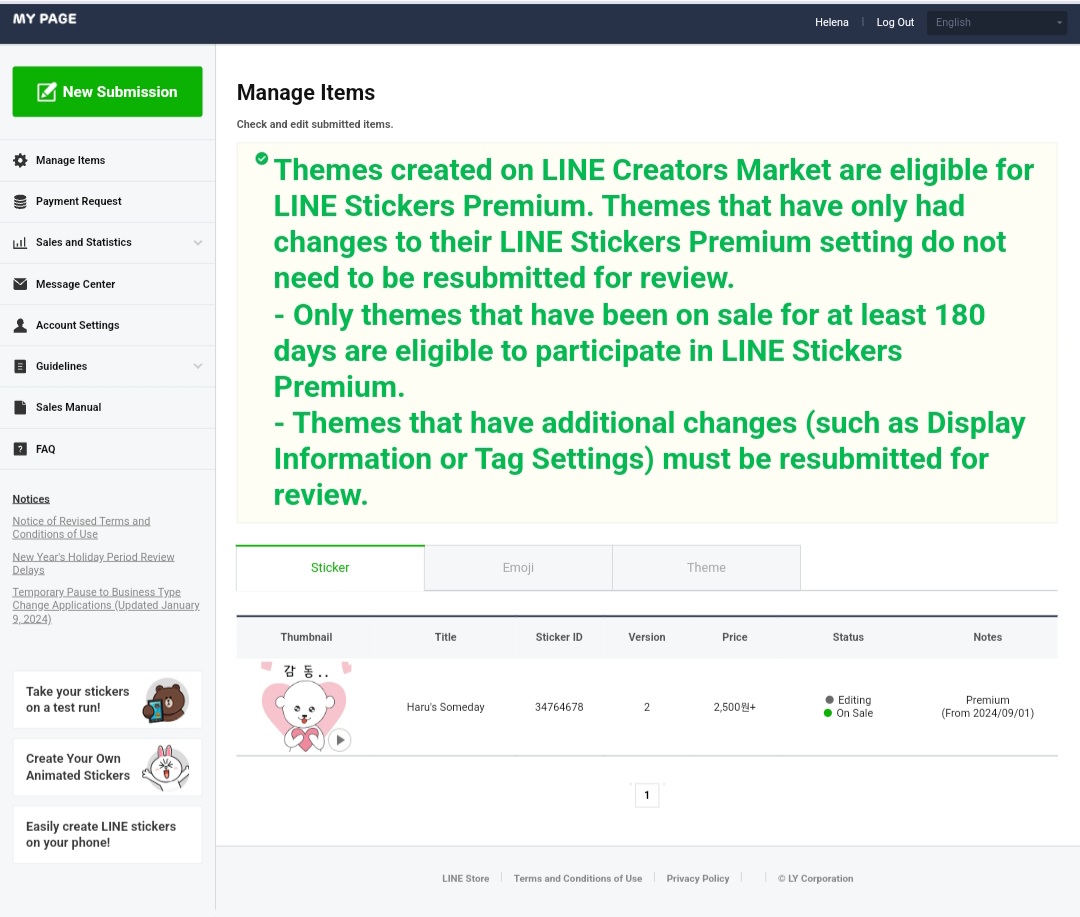Click the 2,500원+ price cell

[x=734, y=707]
